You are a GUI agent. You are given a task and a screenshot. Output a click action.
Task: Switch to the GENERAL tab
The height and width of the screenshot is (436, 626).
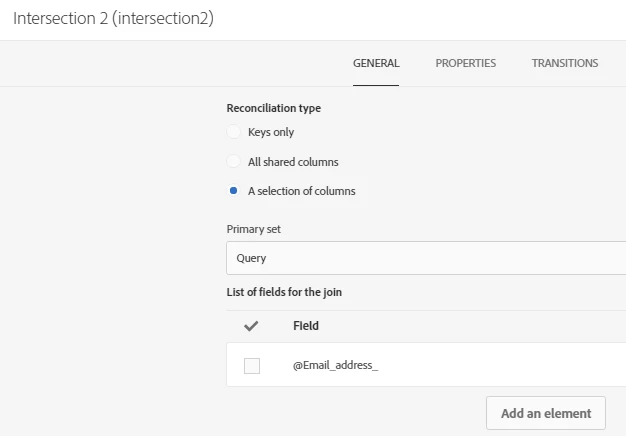376,63
